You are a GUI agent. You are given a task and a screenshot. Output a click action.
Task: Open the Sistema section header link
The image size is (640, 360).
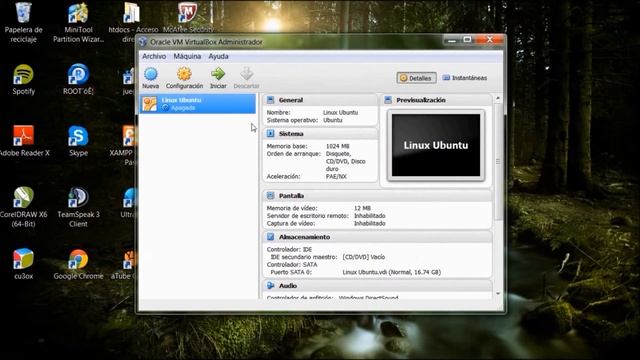tap(291, 134)
